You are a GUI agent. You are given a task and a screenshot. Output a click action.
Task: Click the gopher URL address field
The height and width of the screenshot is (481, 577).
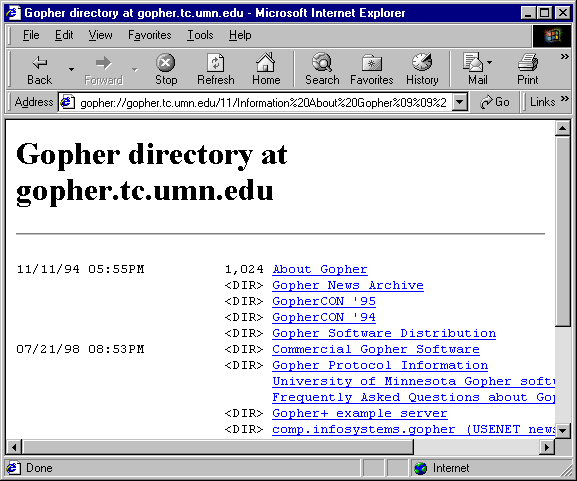point(263,103)
